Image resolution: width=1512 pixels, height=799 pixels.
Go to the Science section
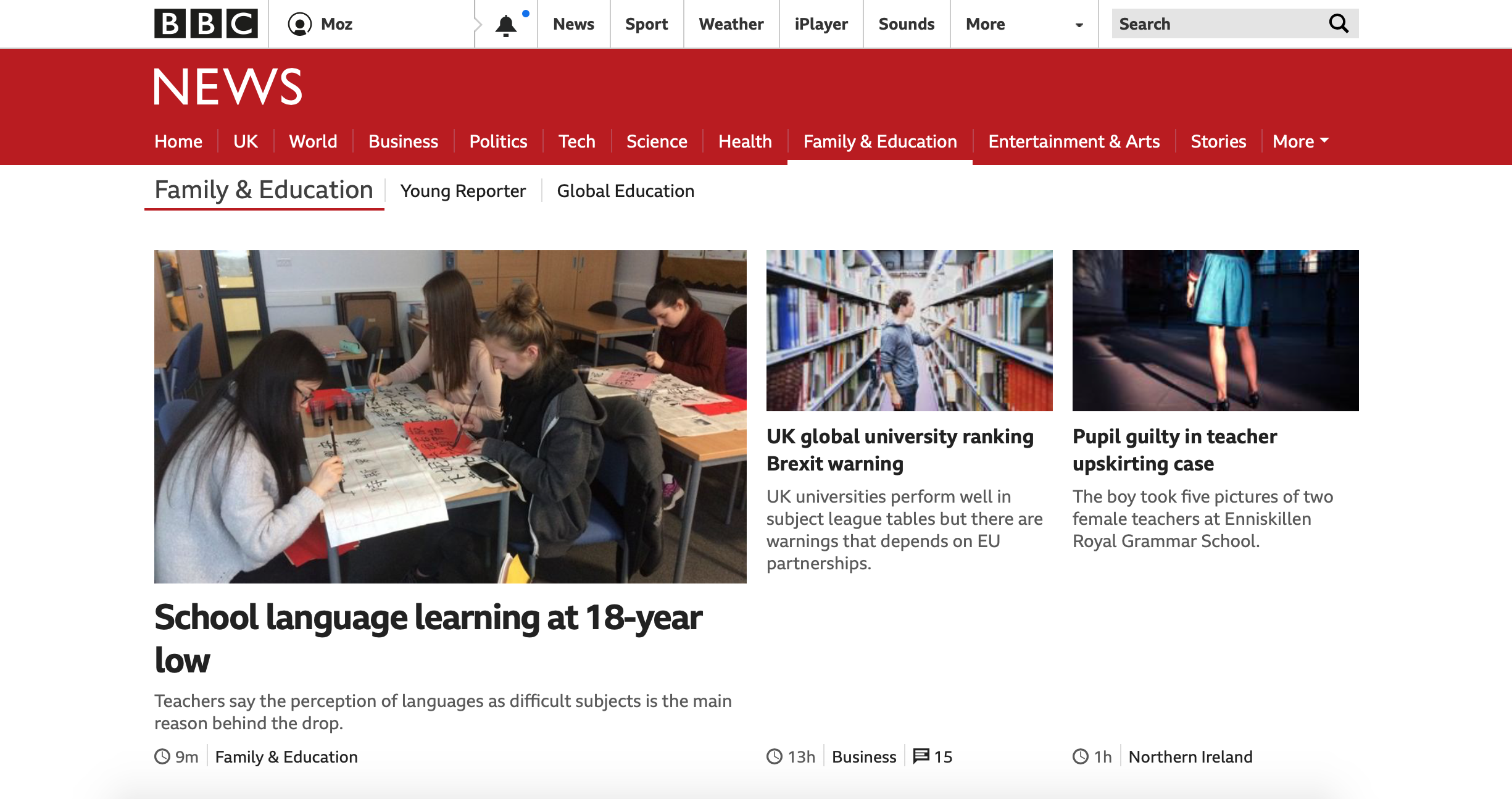pos(657,141)
